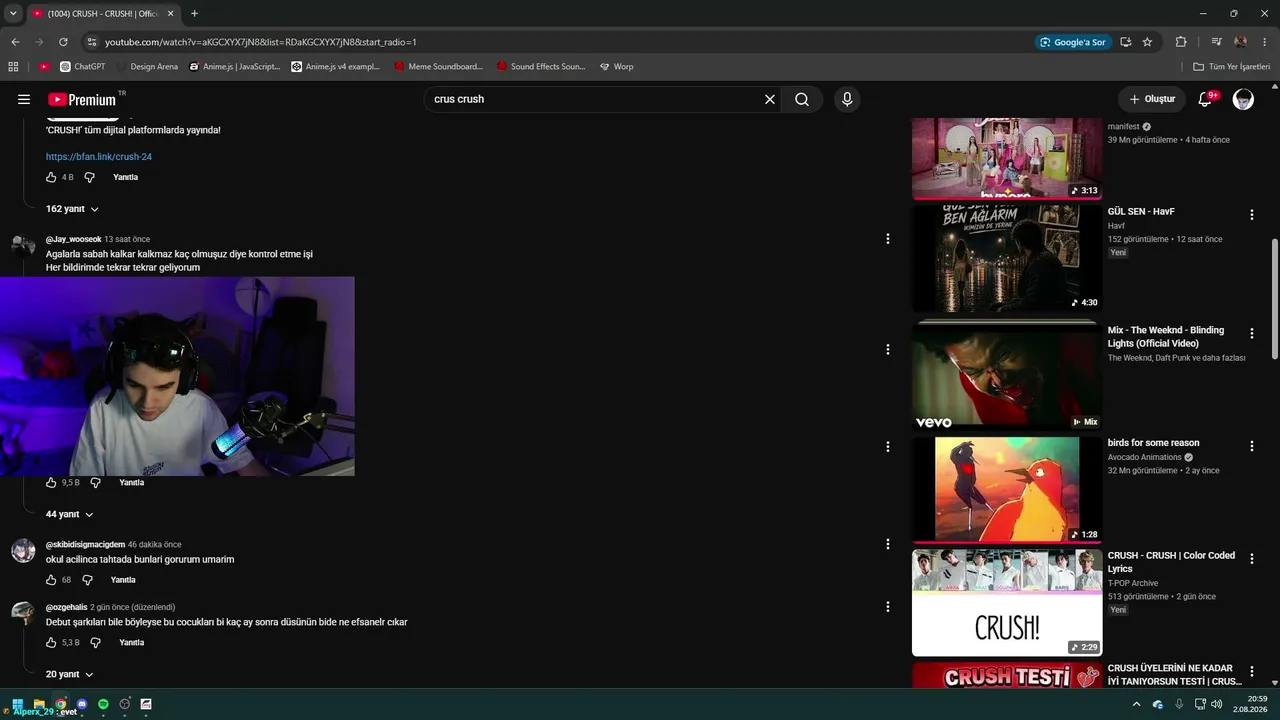Open more options for The Weeknd mix
The image size is (1280, 720).
pos(1251,333)
